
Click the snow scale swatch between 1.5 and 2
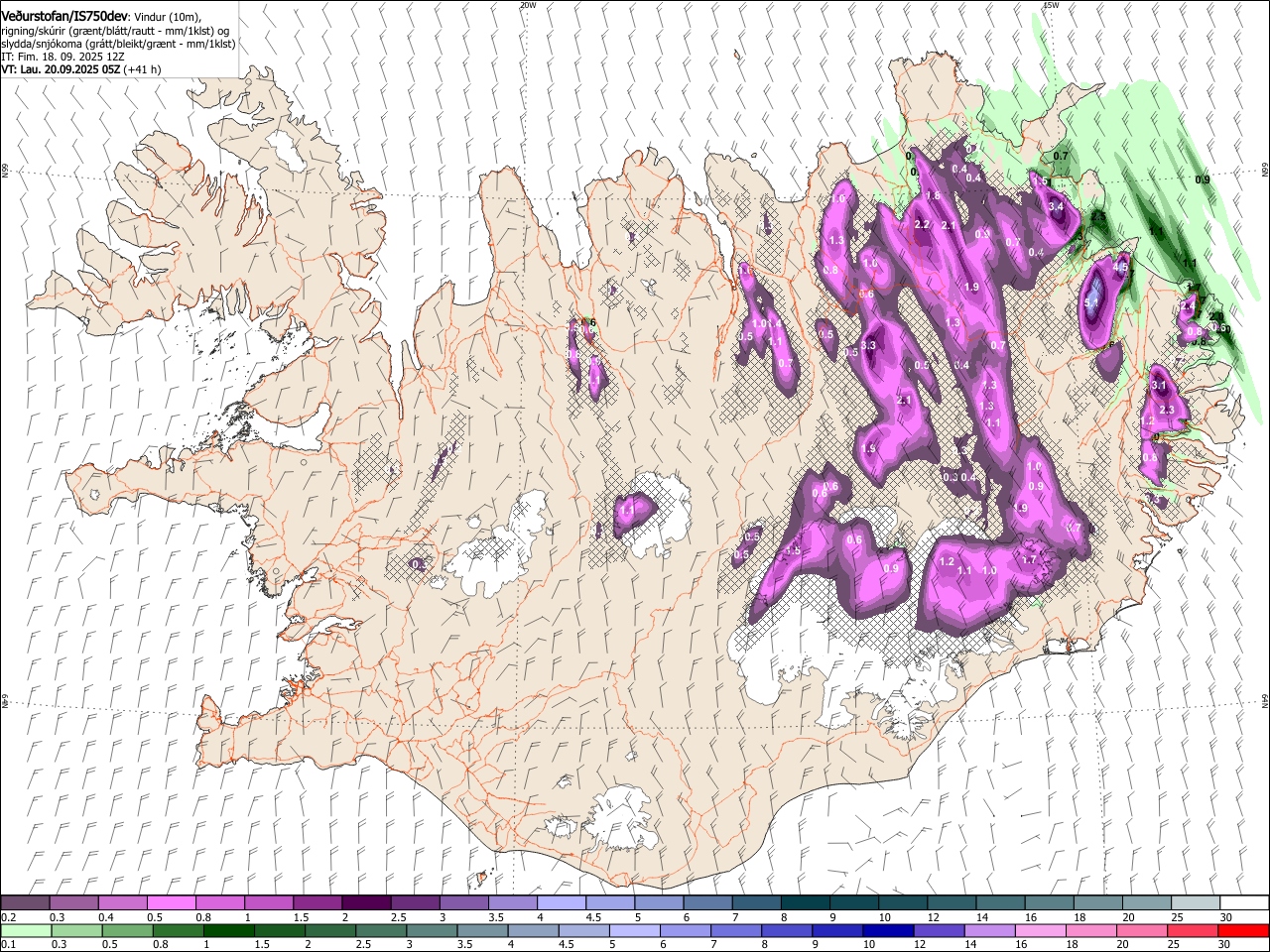point(317,903)
